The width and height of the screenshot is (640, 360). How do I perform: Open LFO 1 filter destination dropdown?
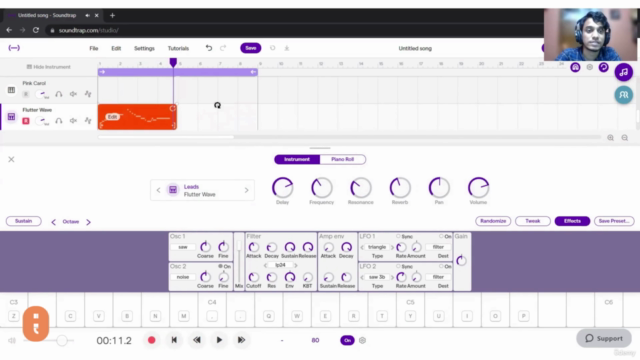point(438,247)
